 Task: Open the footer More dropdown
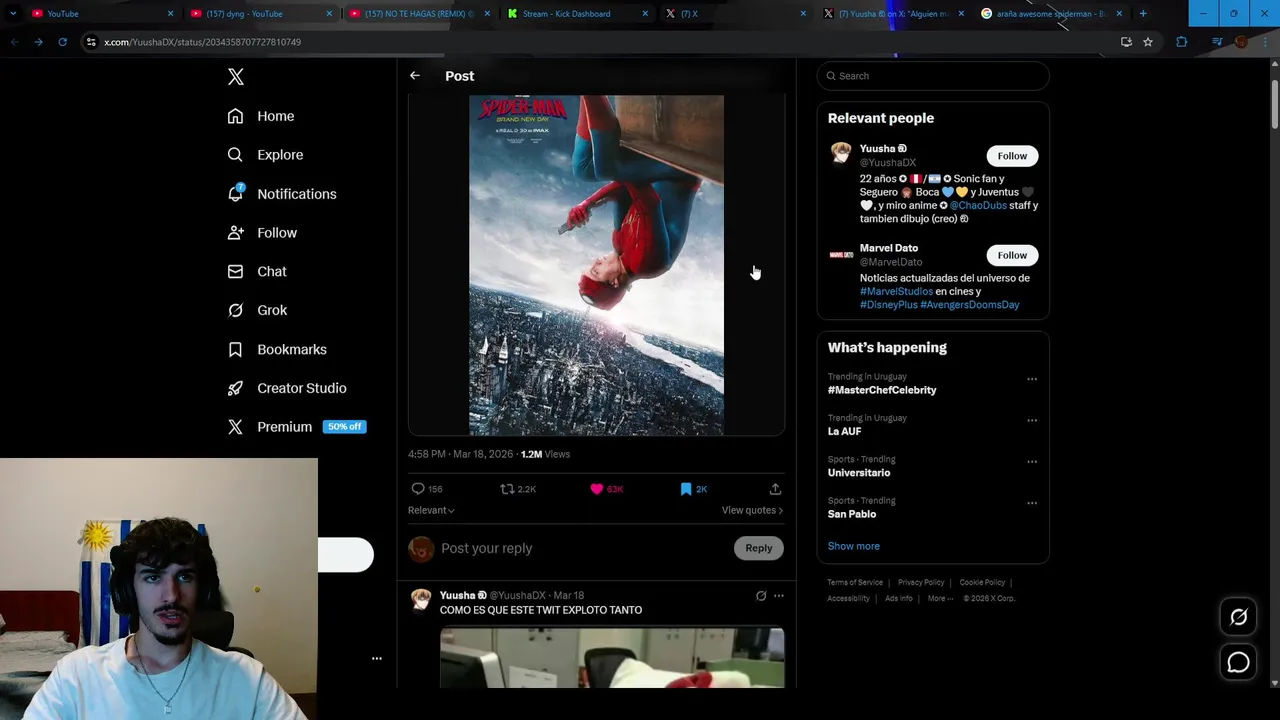click(x=940, y=598)
